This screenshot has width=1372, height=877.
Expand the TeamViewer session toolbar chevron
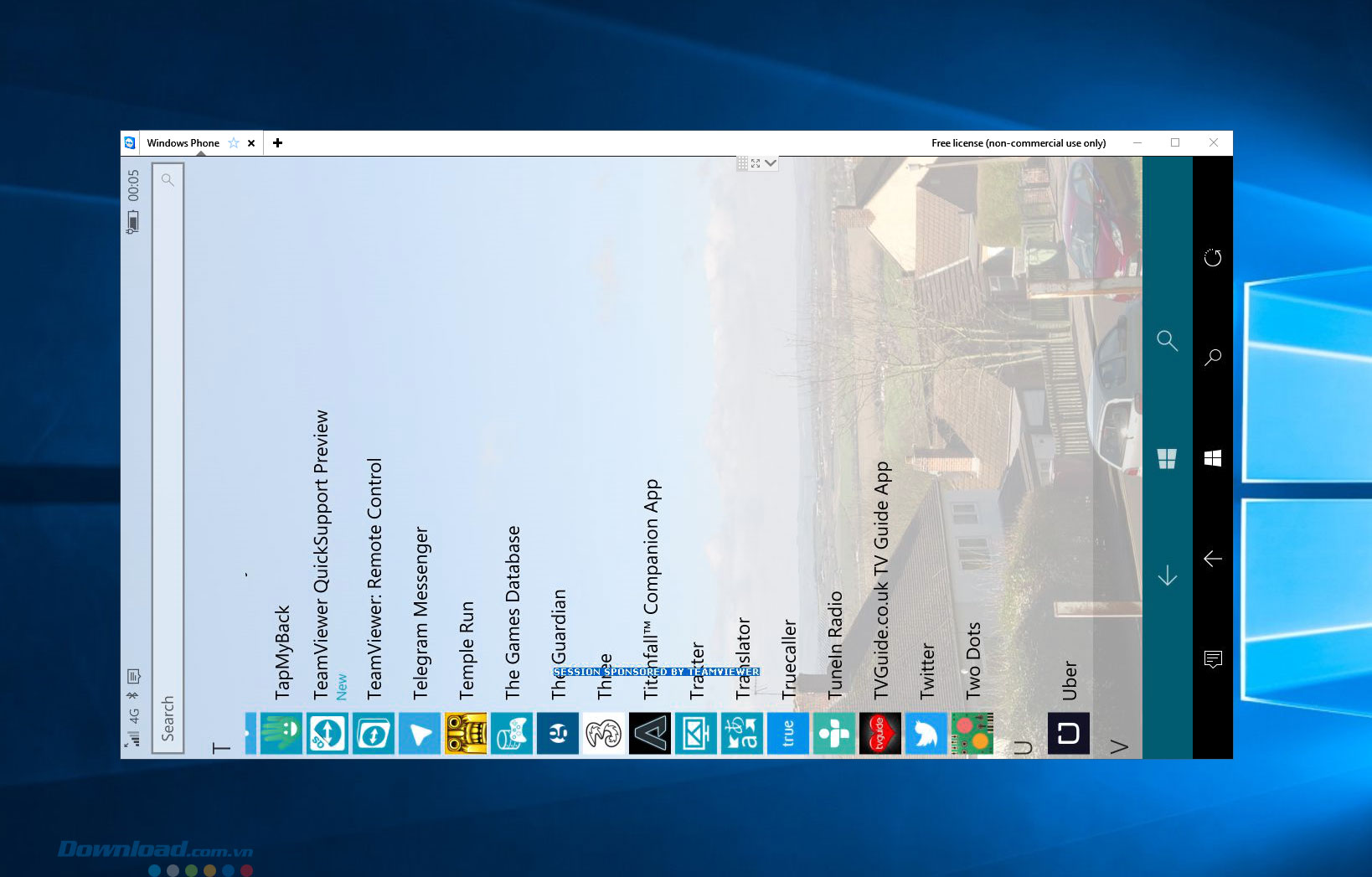tap(771, 163)
